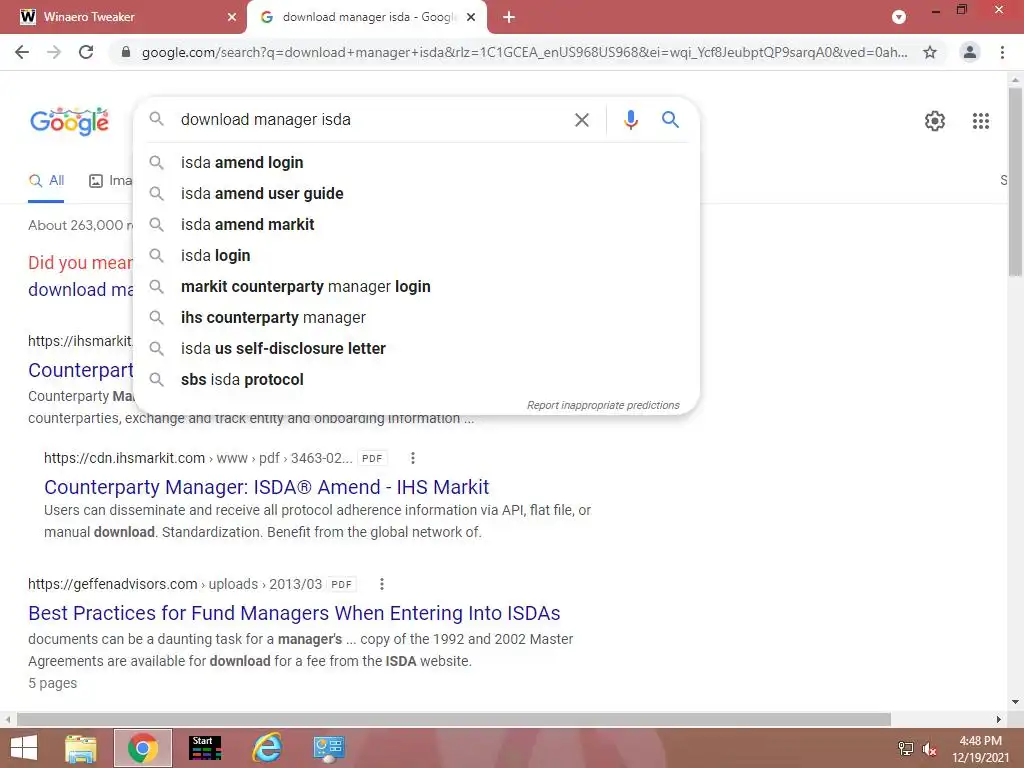Viewport: 1024px width, 768px height.
Task: Click Report inappropriate predictions
Action: [603, 406]
